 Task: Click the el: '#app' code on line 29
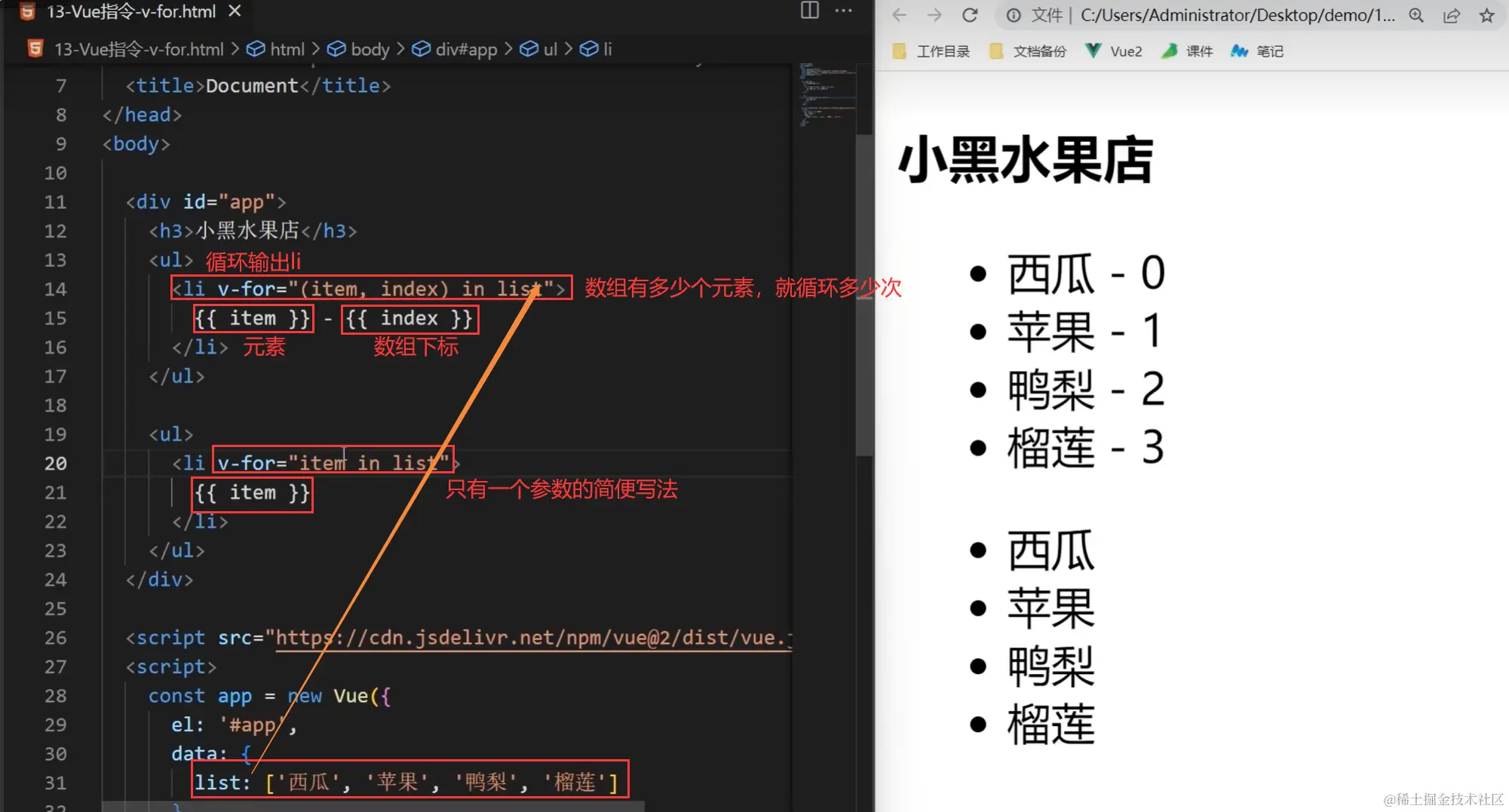point(234,725)
